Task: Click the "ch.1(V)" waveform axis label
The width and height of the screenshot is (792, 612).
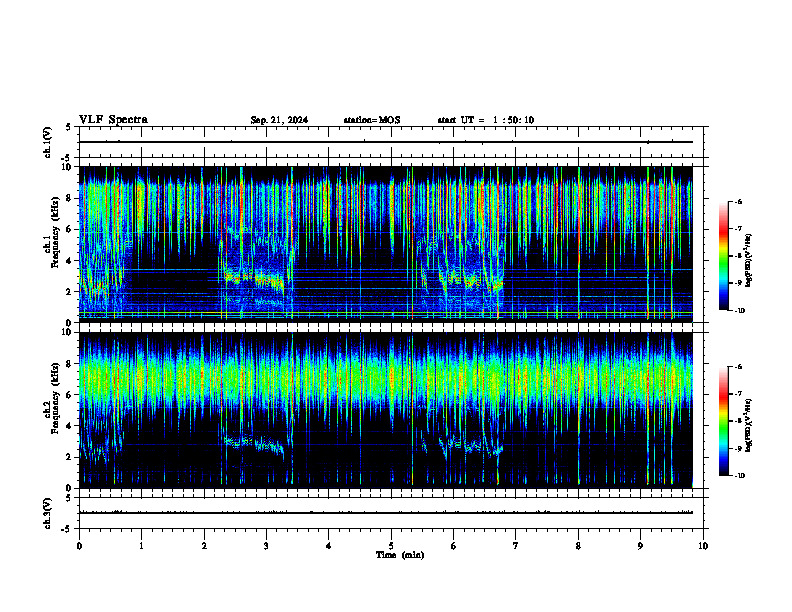Action: click(48, 142)
